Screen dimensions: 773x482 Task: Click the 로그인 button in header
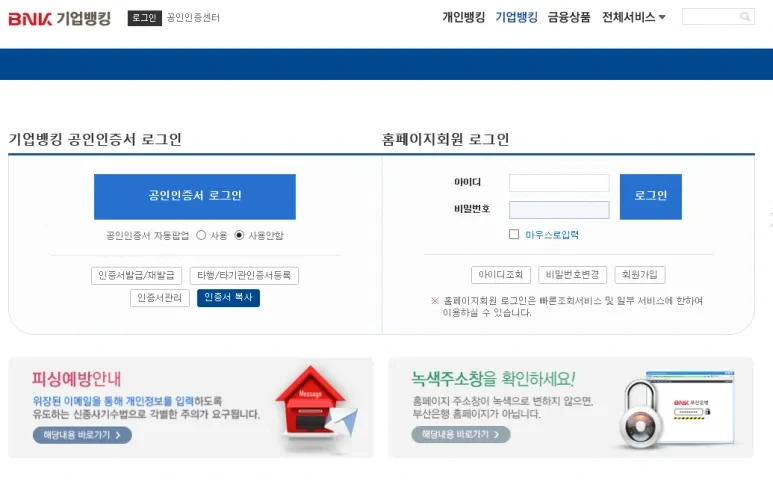[144, 18]
